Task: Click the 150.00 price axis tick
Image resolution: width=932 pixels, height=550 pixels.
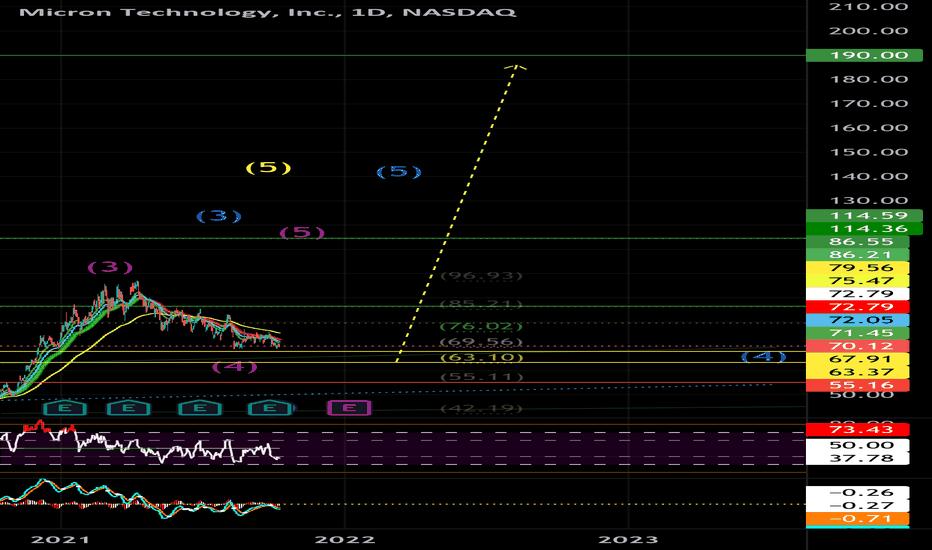Action: (x=869, y=152)
